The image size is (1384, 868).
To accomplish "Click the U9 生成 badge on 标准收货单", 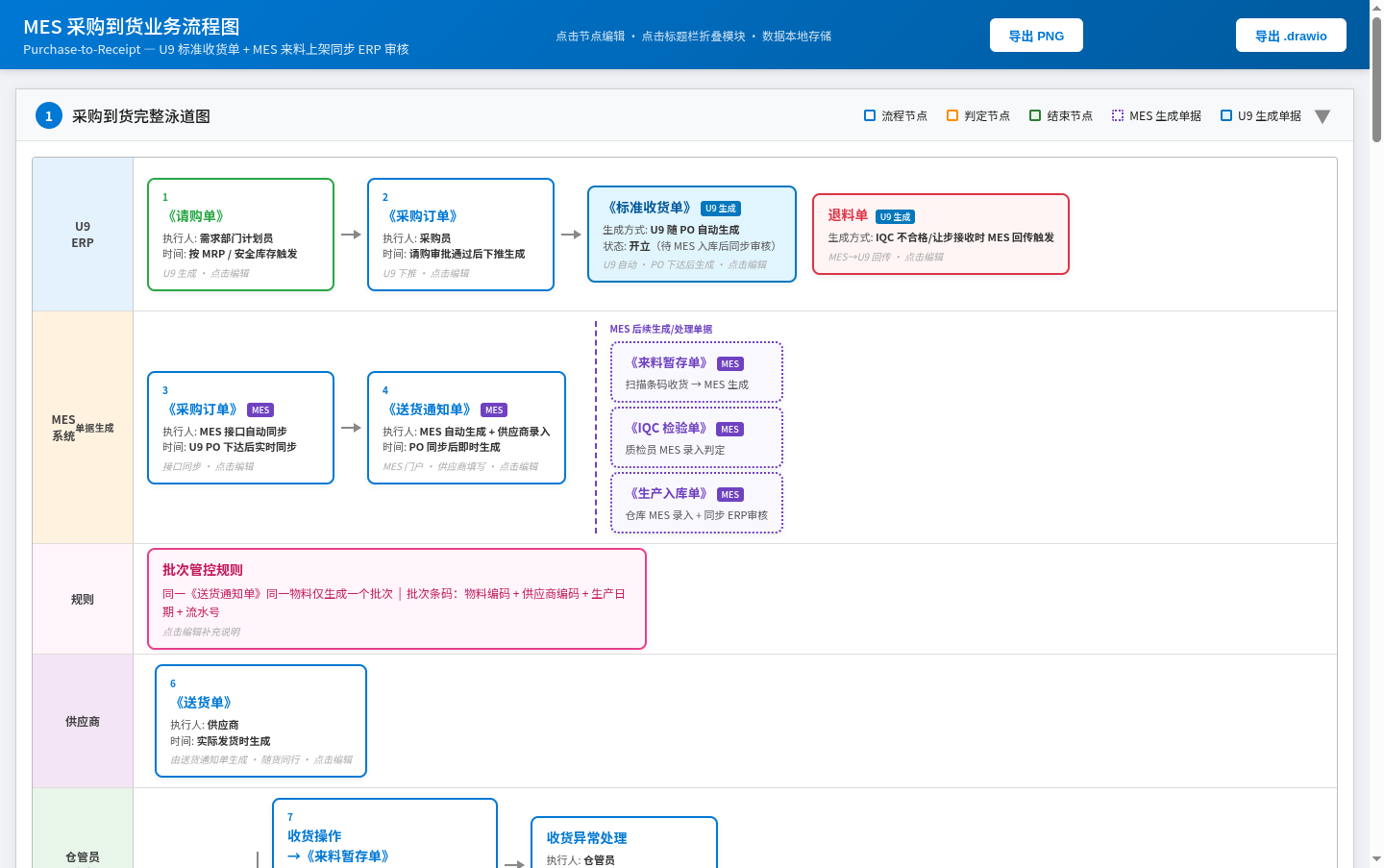I will coord(721,209).
